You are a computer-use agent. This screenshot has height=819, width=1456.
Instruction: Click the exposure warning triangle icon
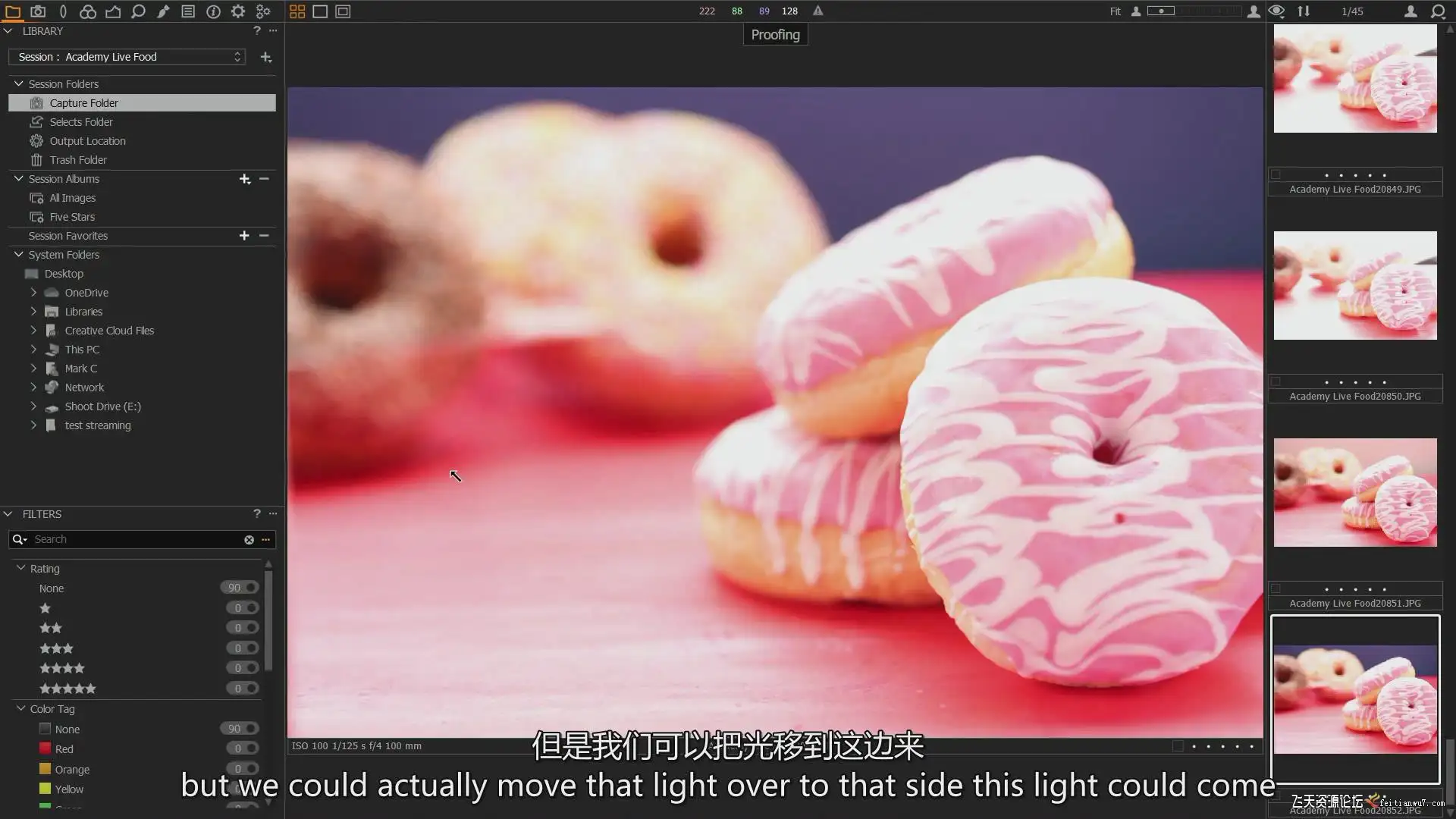[817, 11]
